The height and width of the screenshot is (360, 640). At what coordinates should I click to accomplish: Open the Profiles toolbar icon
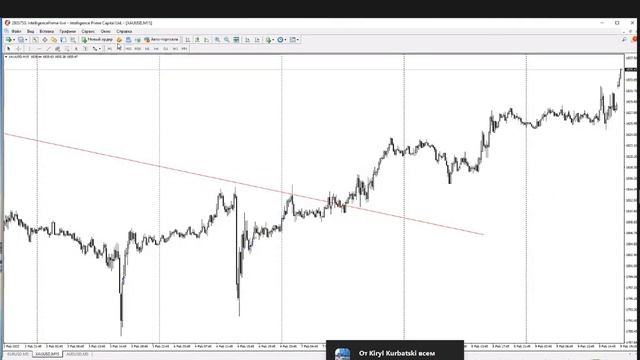point(20,40)
